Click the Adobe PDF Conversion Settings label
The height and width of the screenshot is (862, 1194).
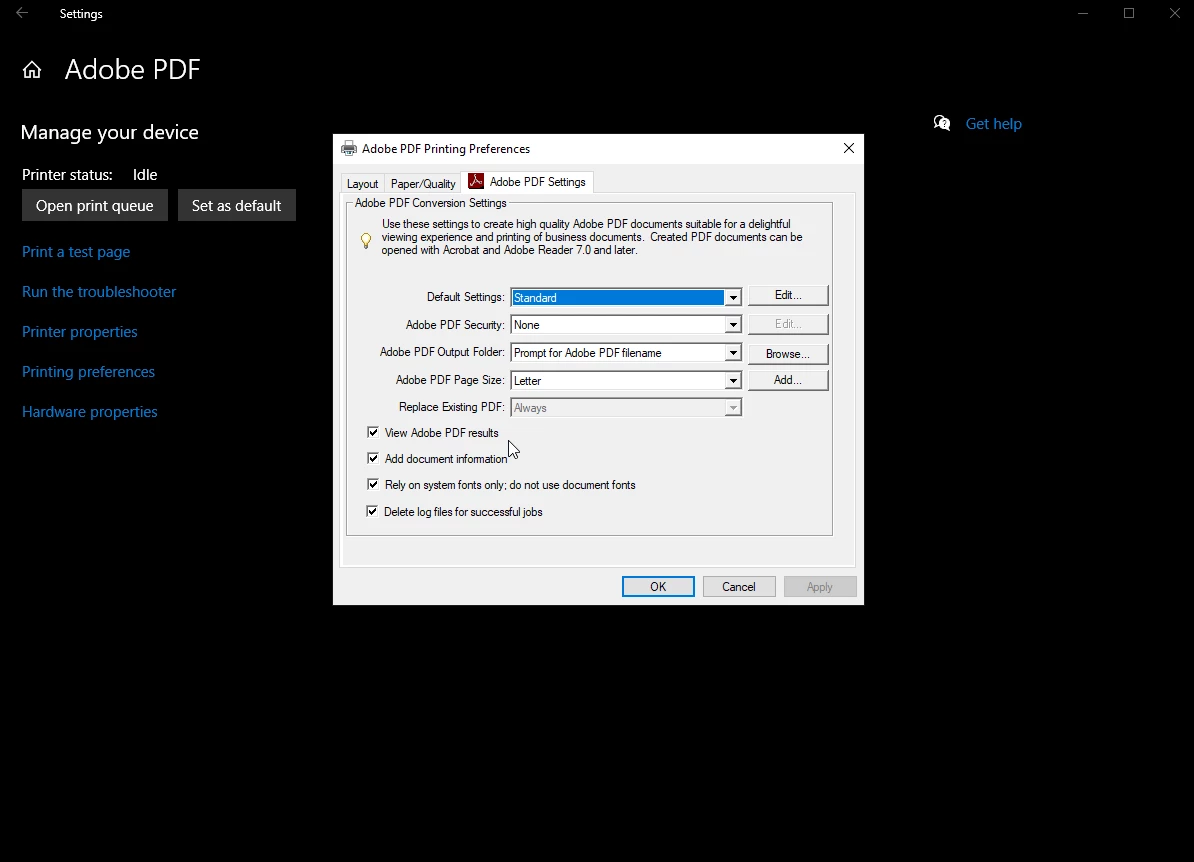pyautogui.click(x=431, y=203)
